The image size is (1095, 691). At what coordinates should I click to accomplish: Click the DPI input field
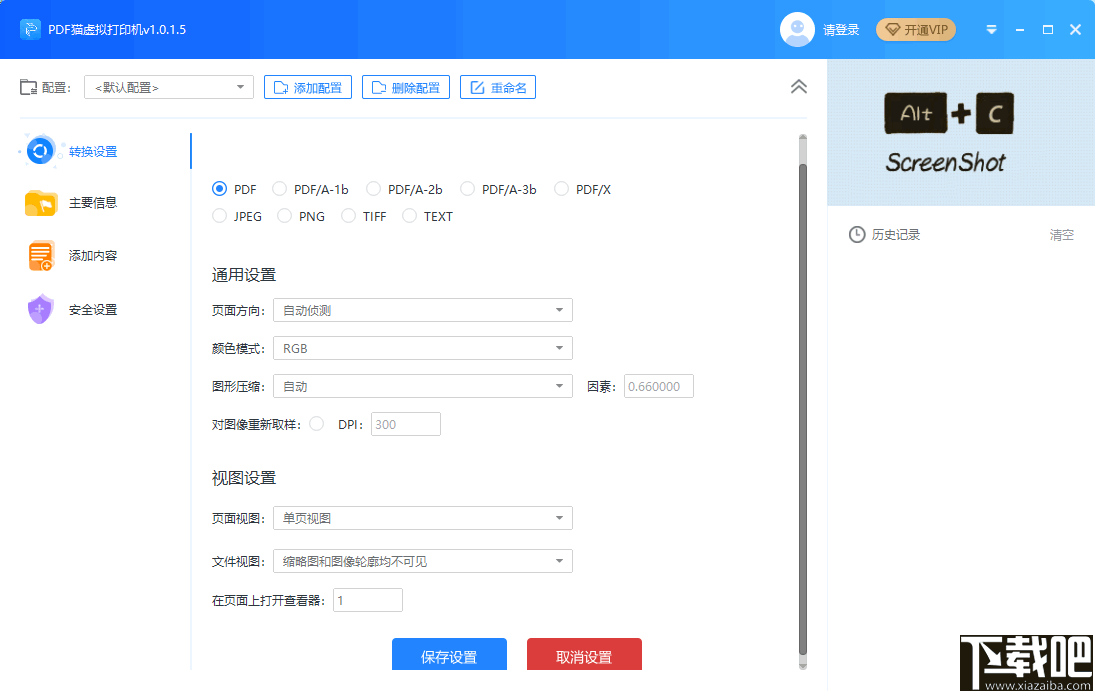[405, 423]
